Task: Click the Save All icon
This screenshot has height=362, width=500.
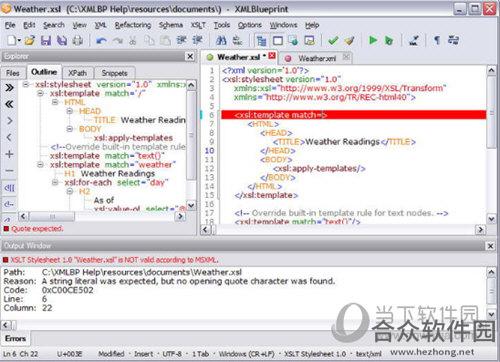Action: [x=62, y=40]
